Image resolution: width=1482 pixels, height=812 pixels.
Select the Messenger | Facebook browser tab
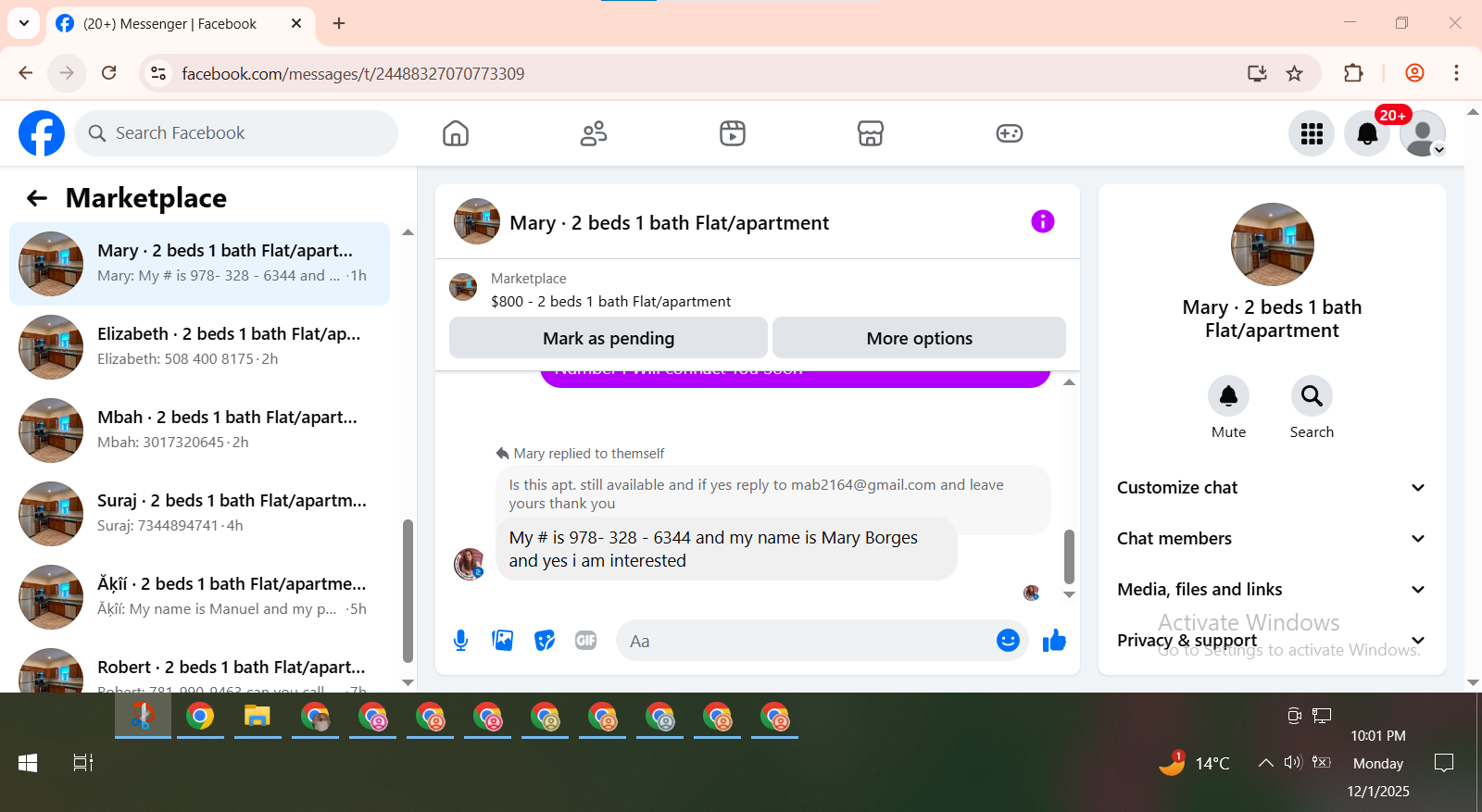click(x=181, y=24)
